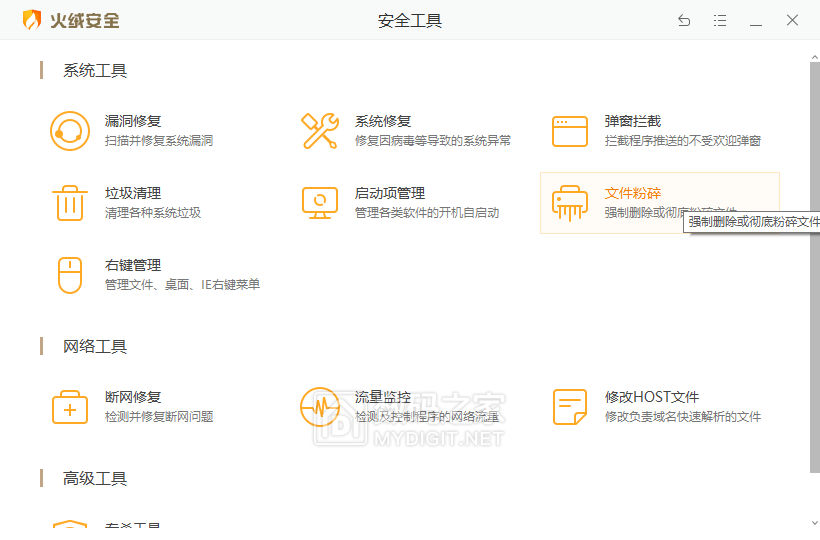Select the 启动项管理 label text

coord(390,193)
